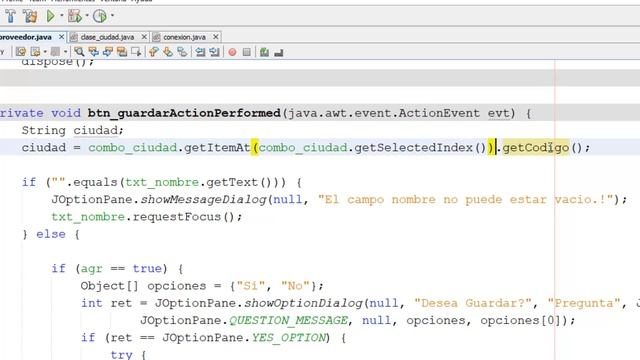Click the YES_OPTION constant

[289, 338]
